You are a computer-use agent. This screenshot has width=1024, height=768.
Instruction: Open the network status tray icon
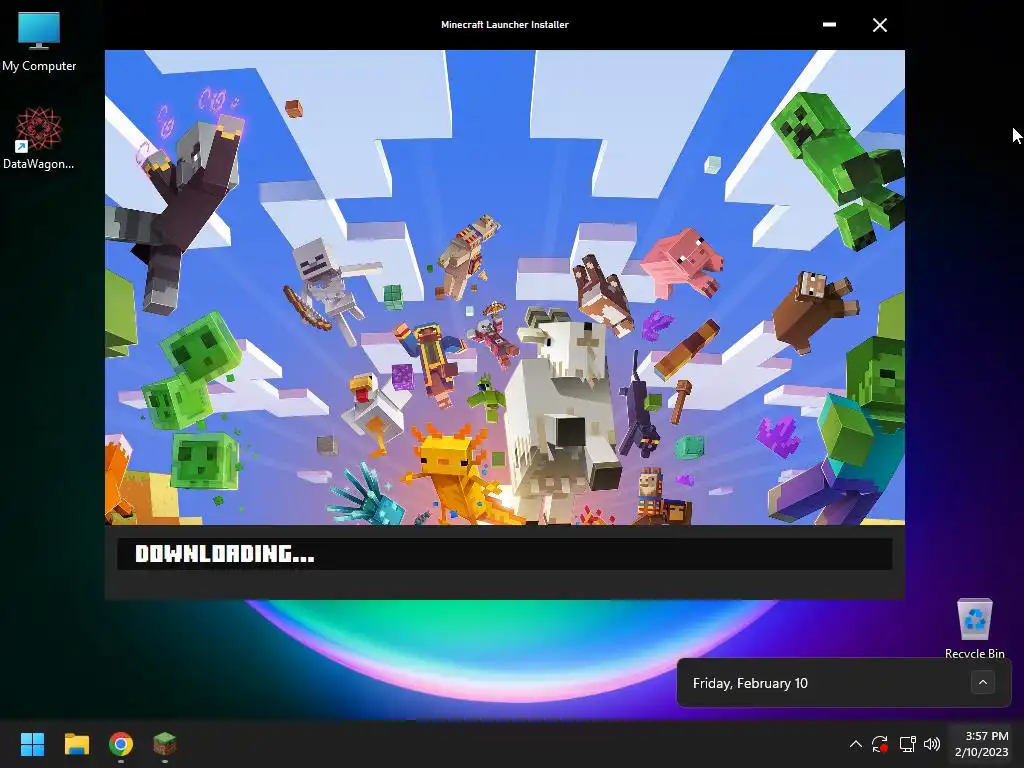[907, 744]
